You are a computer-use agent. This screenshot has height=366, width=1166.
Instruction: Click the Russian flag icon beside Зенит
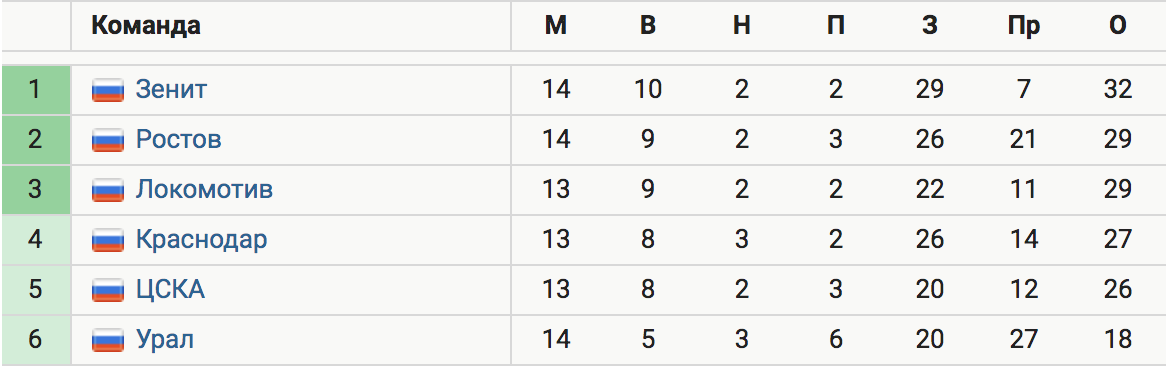coord(108,90)
